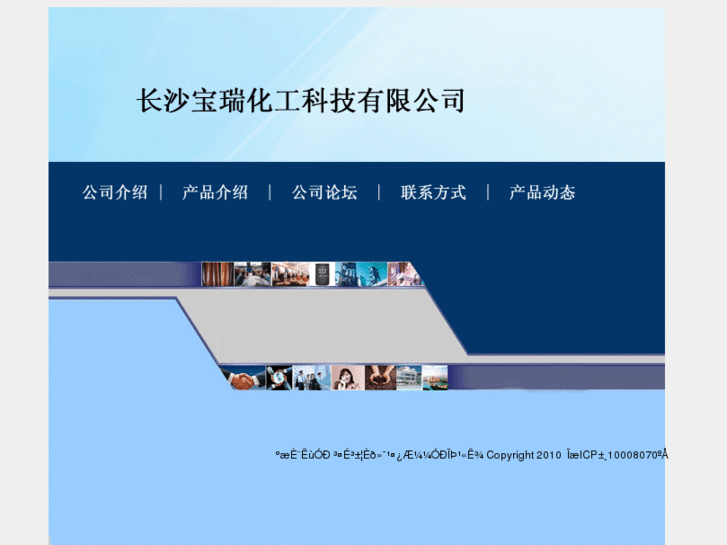Go to the 产品介绍 page
This screenshot has width=727, height=545.
(x=215, y=192)
